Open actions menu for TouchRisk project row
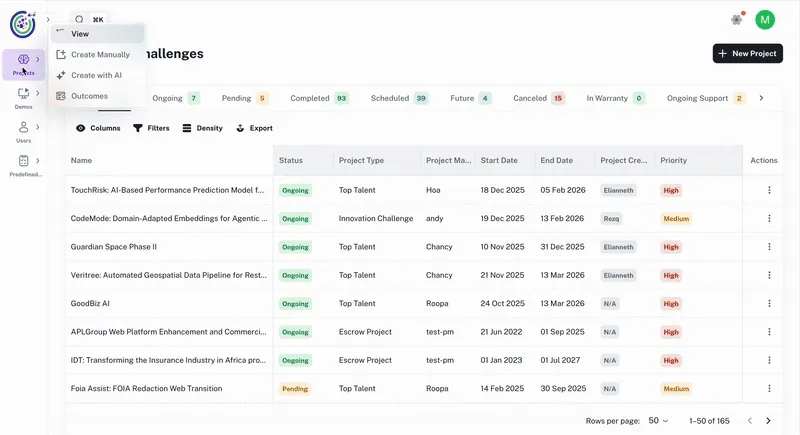The width and height of the screenshot is (800, 435). pyautogui.click(x=769, y=190)
